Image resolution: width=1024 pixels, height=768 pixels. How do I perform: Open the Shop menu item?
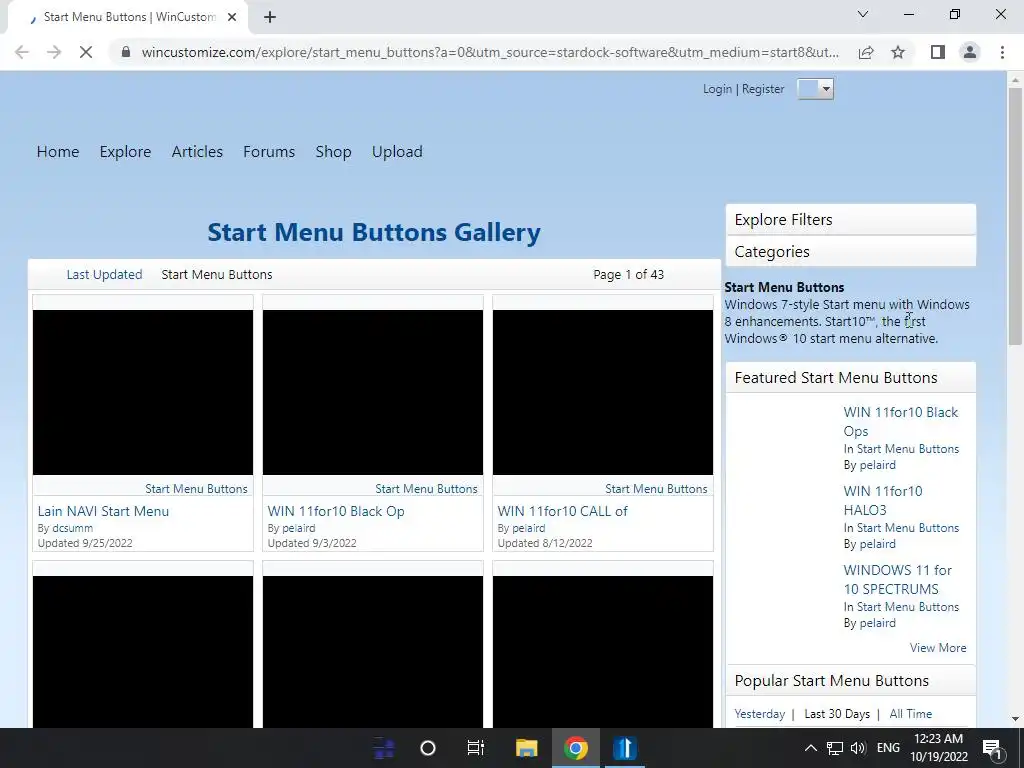pos(333,152)
